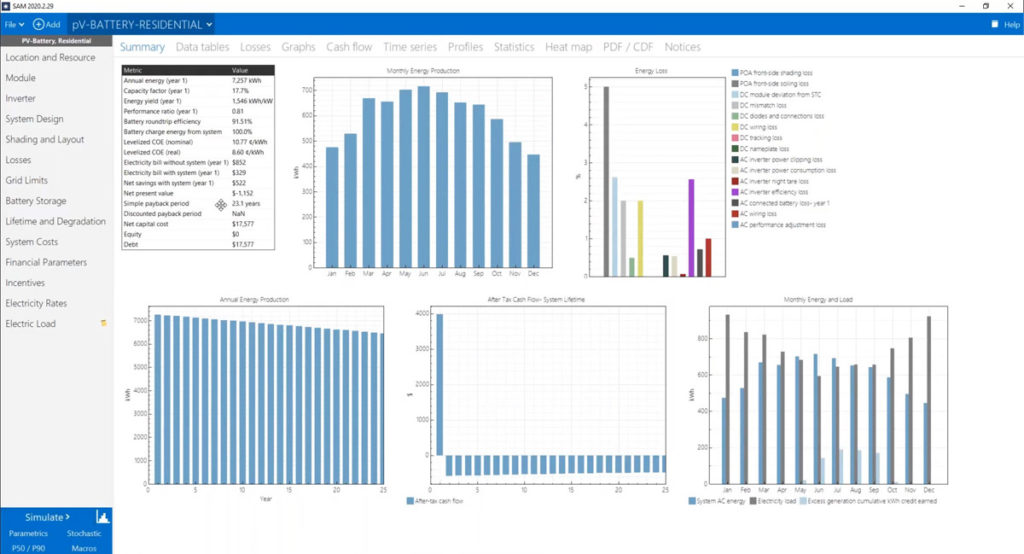Open the Macros link
The width and height of the screenshot is (1024, 554).
84,548
